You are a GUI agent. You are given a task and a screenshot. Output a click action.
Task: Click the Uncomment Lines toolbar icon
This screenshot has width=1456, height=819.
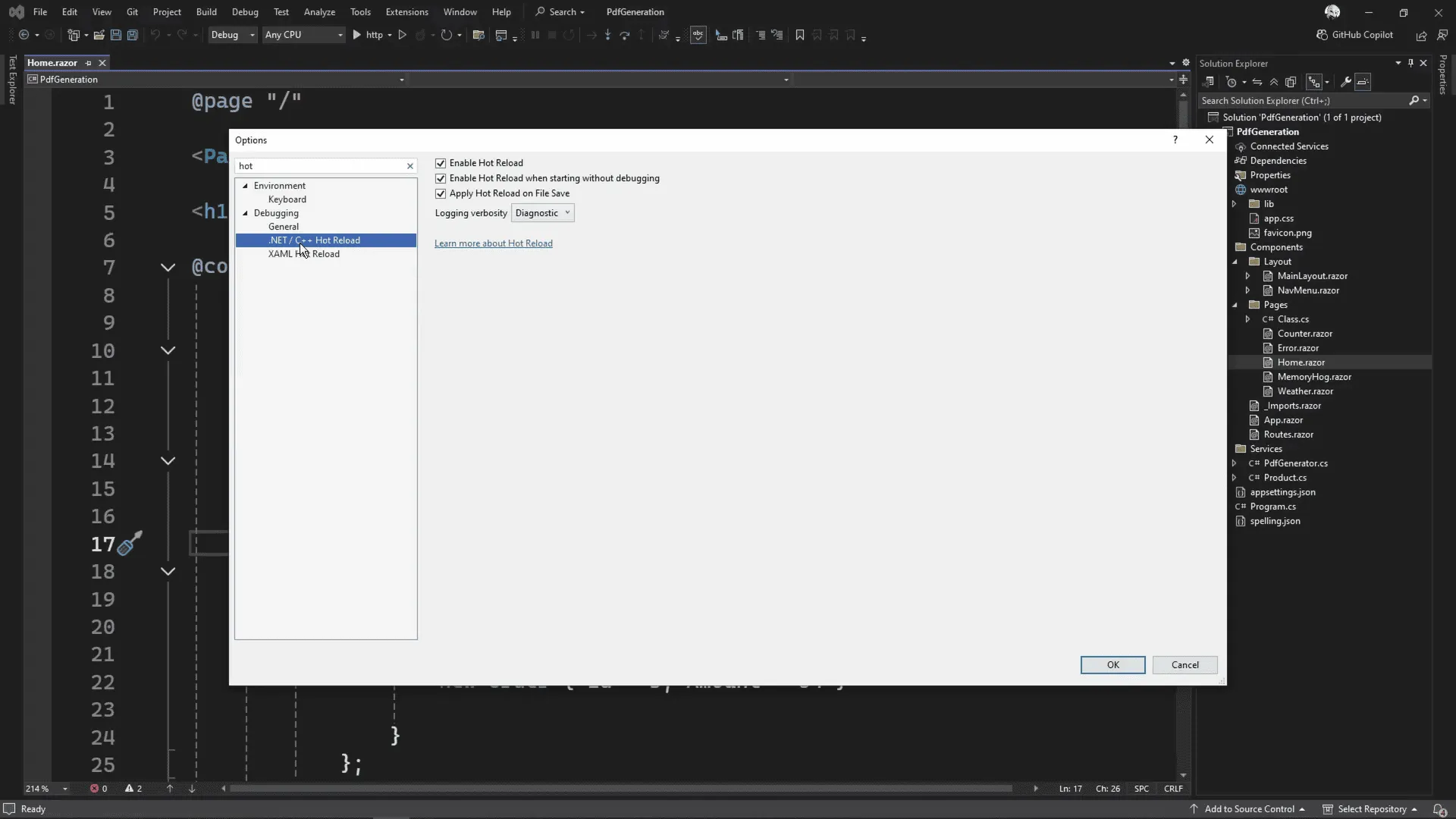point(777,35)
